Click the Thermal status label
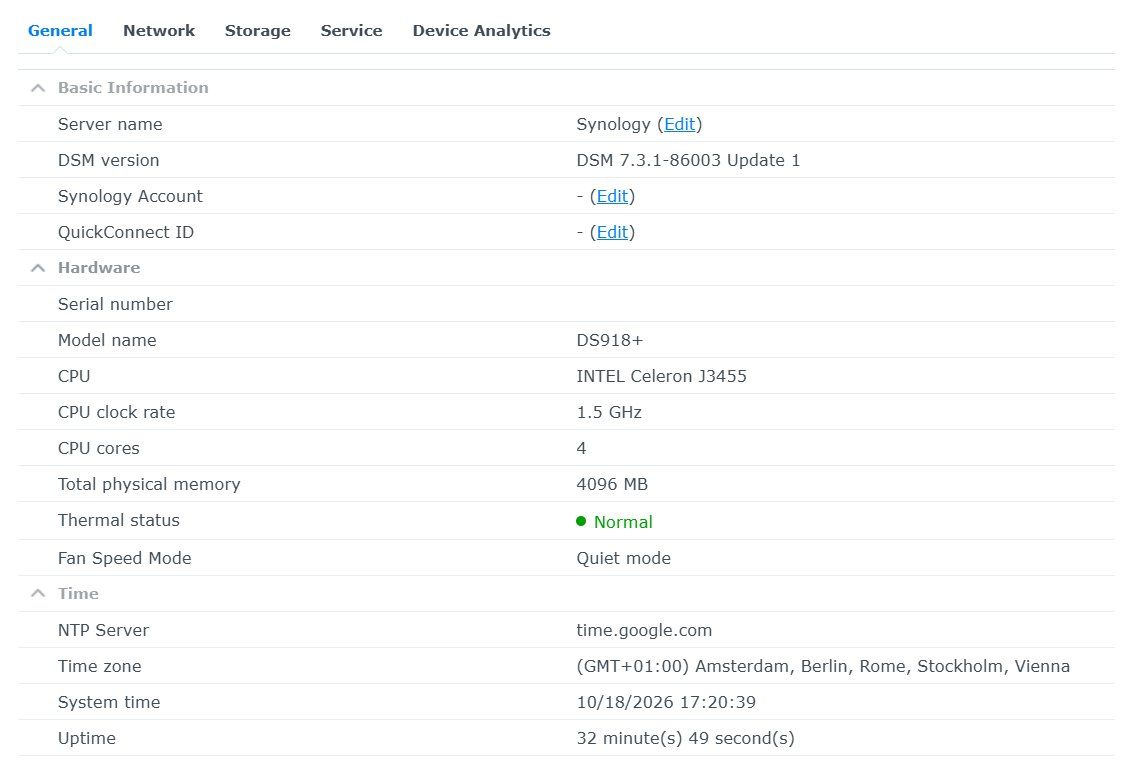Viewport: 1121px width, 770px height. (x=119, y=520)
